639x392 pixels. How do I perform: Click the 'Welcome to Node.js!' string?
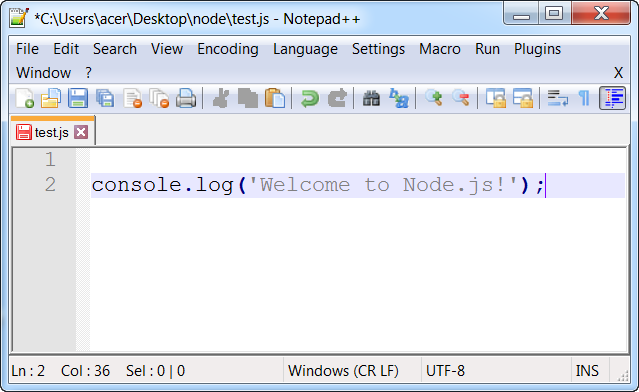tap(383, 185)
